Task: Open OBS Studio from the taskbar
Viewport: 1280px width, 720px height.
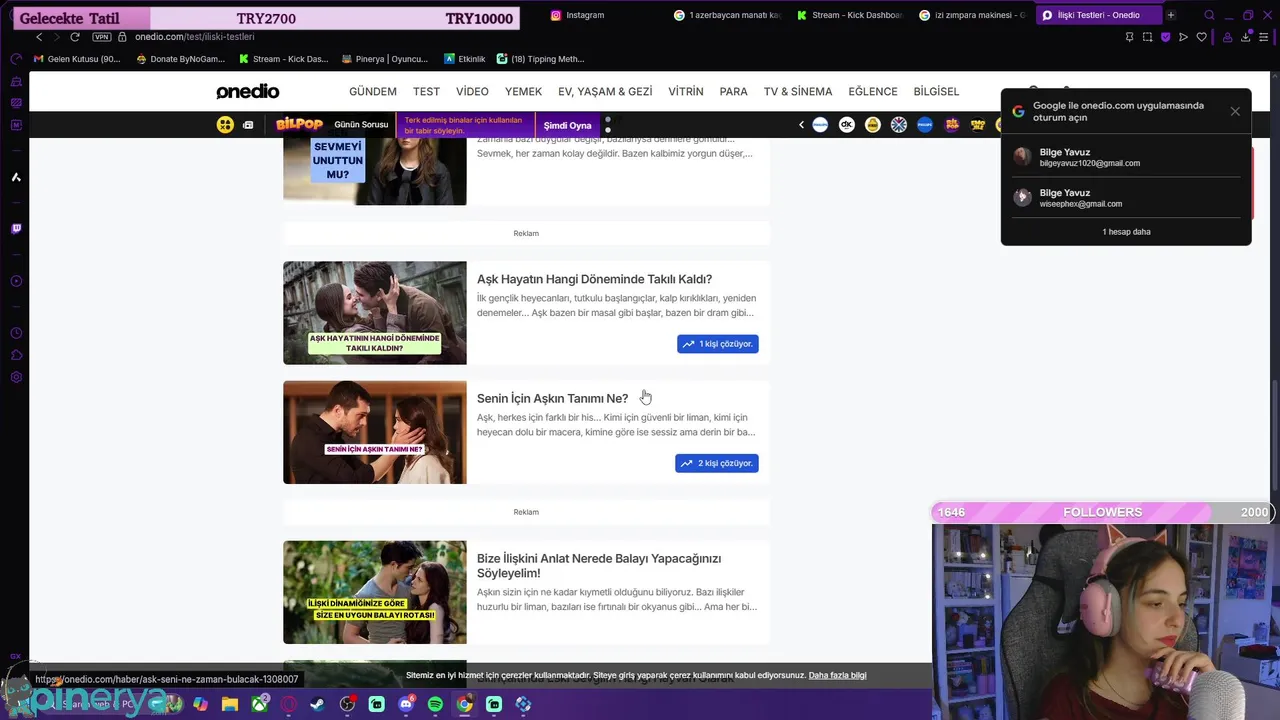Action: [347, 704]
